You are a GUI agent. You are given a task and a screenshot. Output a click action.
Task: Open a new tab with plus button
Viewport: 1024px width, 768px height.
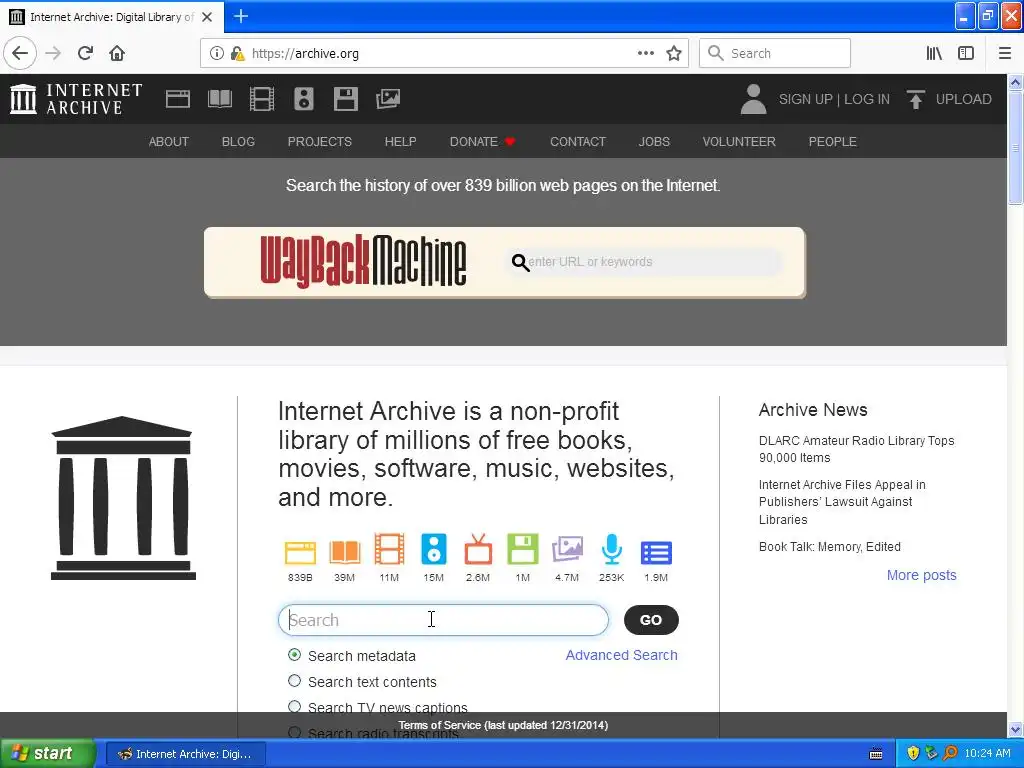pos(241,16)
